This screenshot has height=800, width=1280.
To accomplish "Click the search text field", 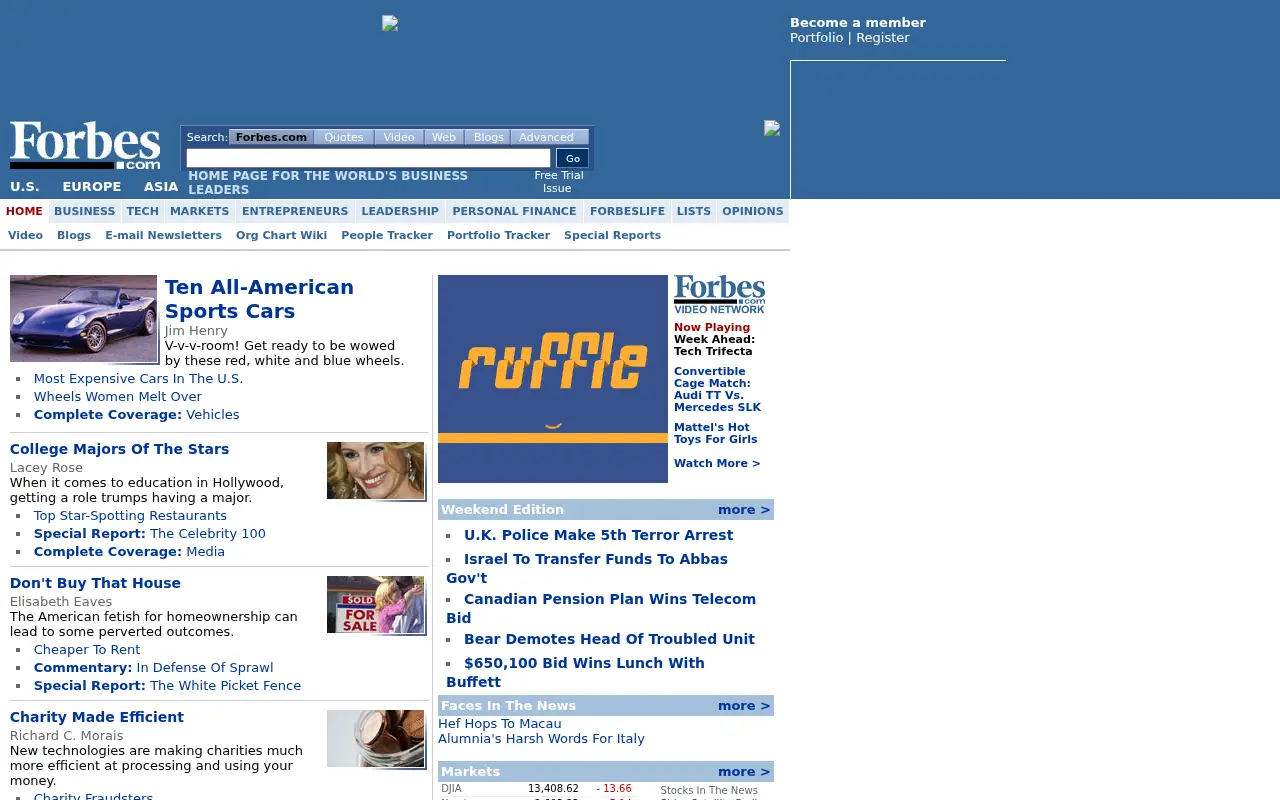I will coord(368,158).
